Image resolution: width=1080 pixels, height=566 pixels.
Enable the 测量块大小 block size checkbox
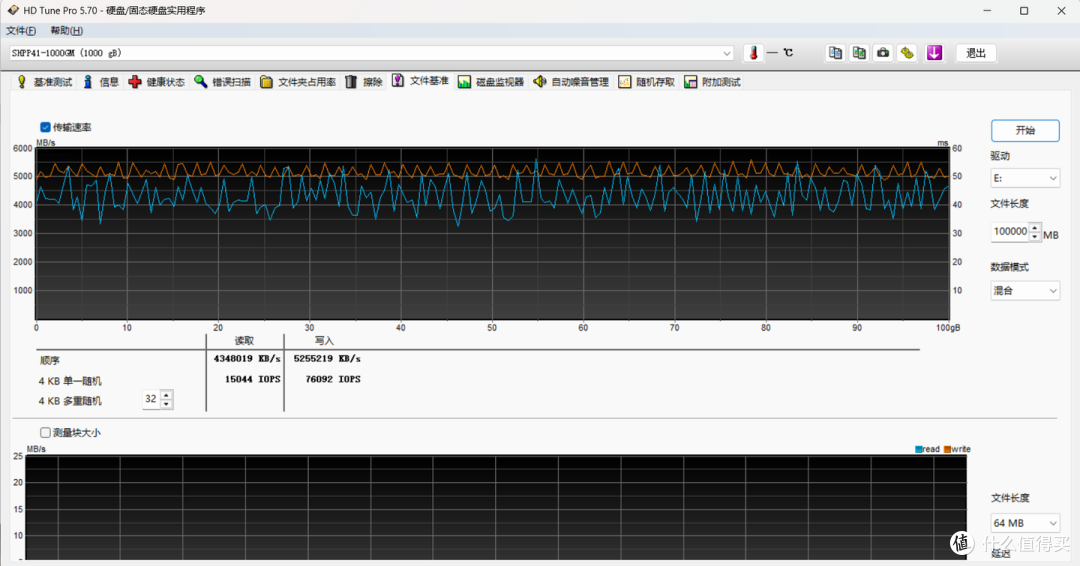pyautogui.click(x=45, y=432)
